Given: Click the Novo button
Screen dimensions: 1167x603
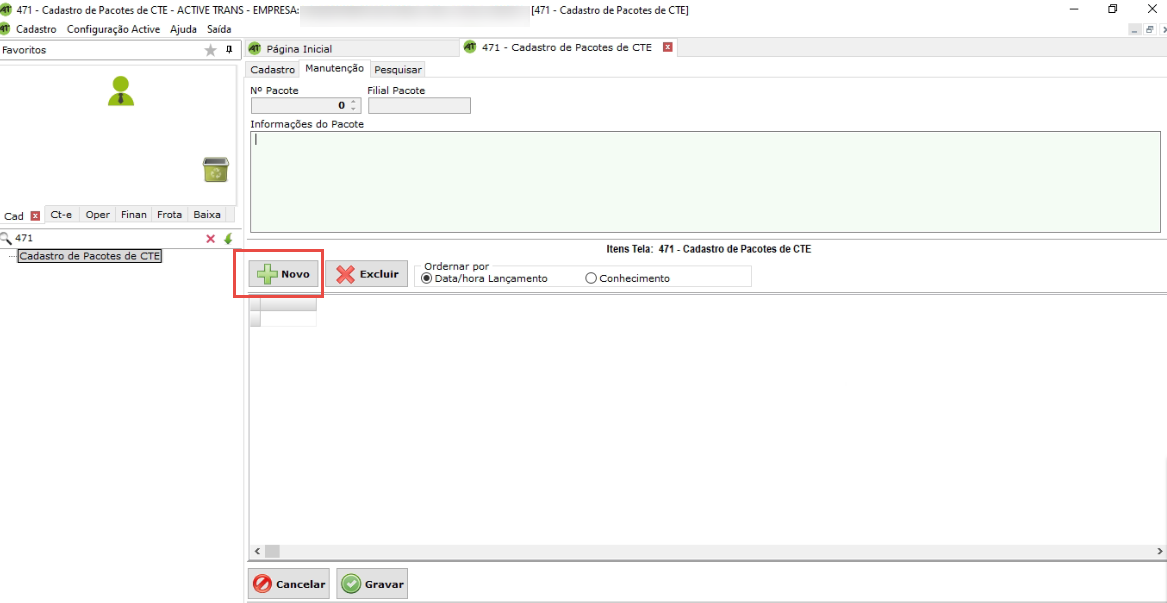Looking at the screenshot, I should tap(284, 274).
